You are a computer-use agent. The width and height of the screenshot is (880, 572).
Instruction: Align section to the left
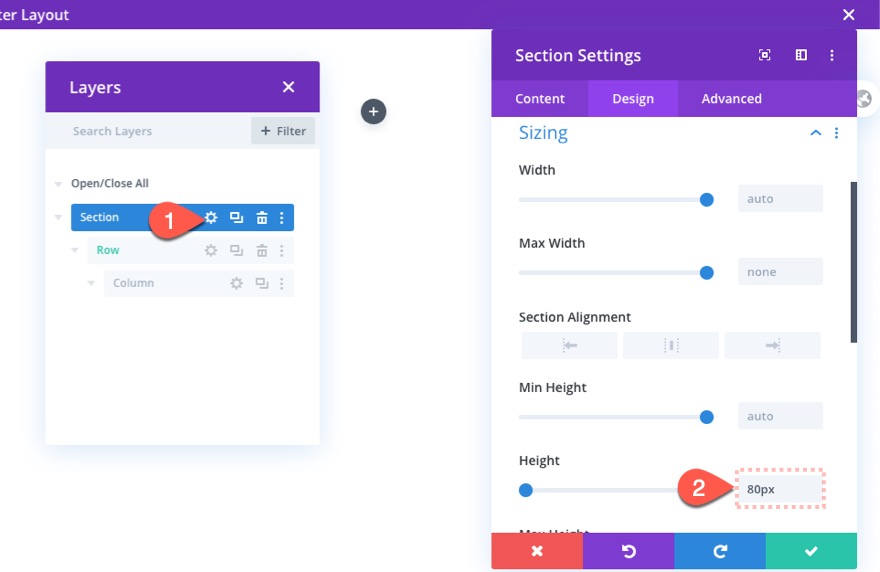click(x=570, y=345)
